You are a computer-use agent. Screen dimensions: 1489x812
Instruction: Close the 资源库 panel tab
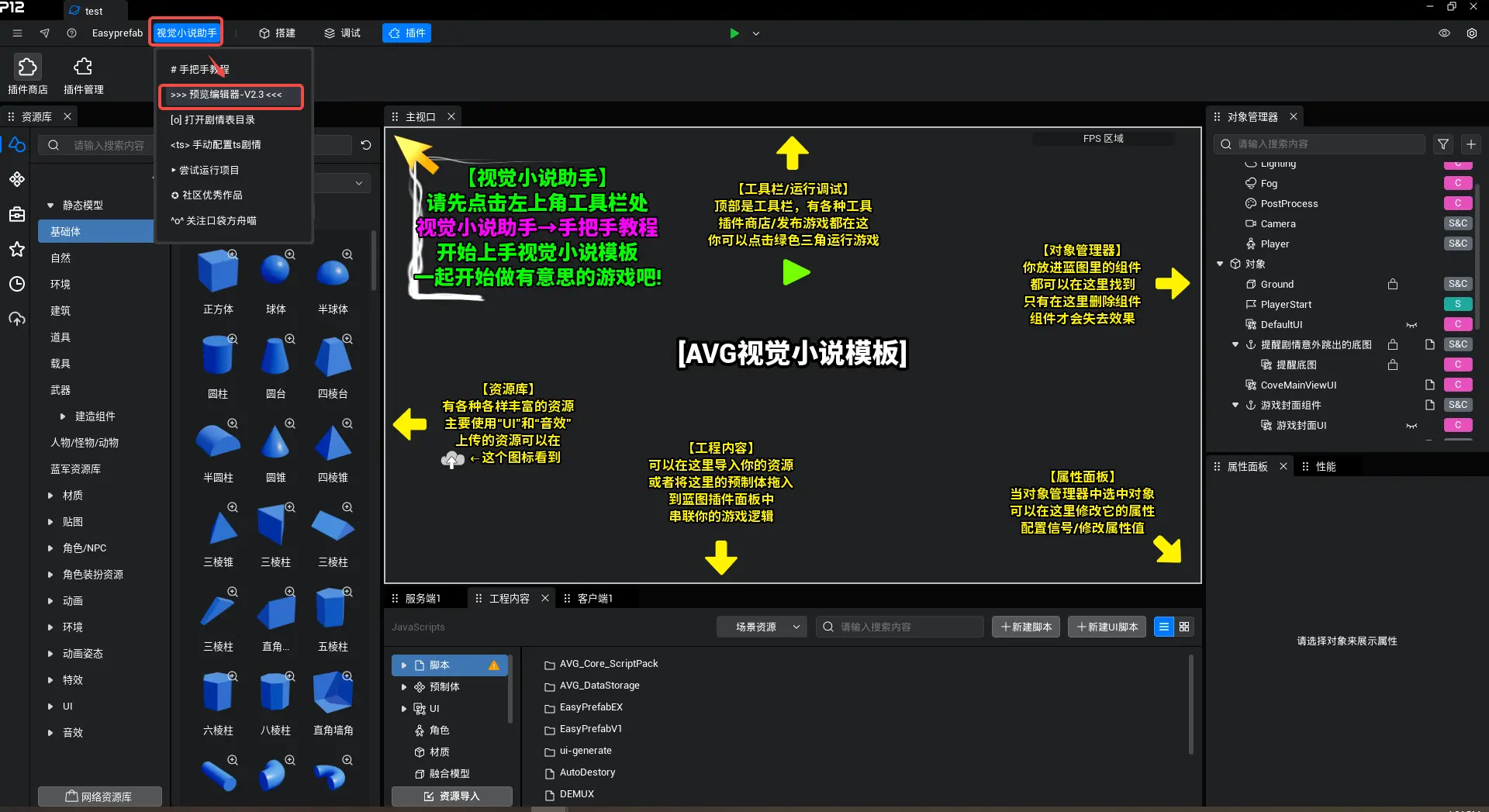point(67,116)
